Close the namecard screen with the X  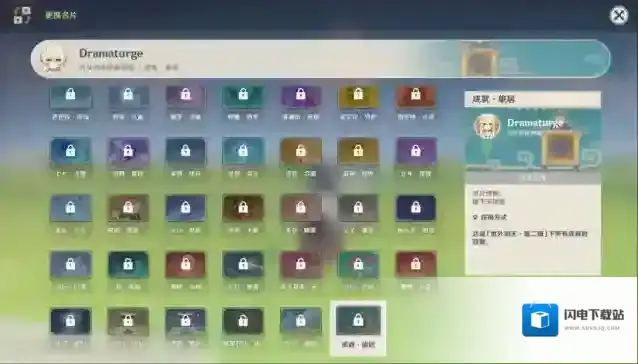click(x=618, y=15)
